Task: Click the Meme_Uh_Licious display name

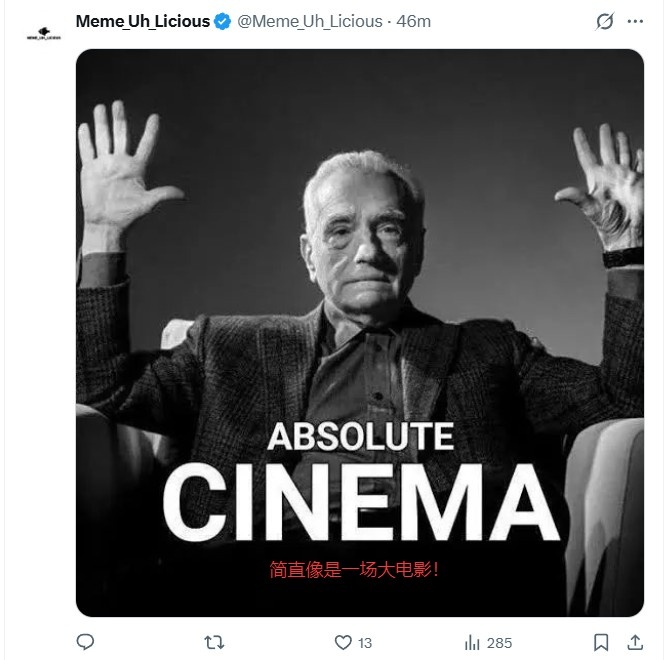Action: pyautogui.click(x=143, y=21)
